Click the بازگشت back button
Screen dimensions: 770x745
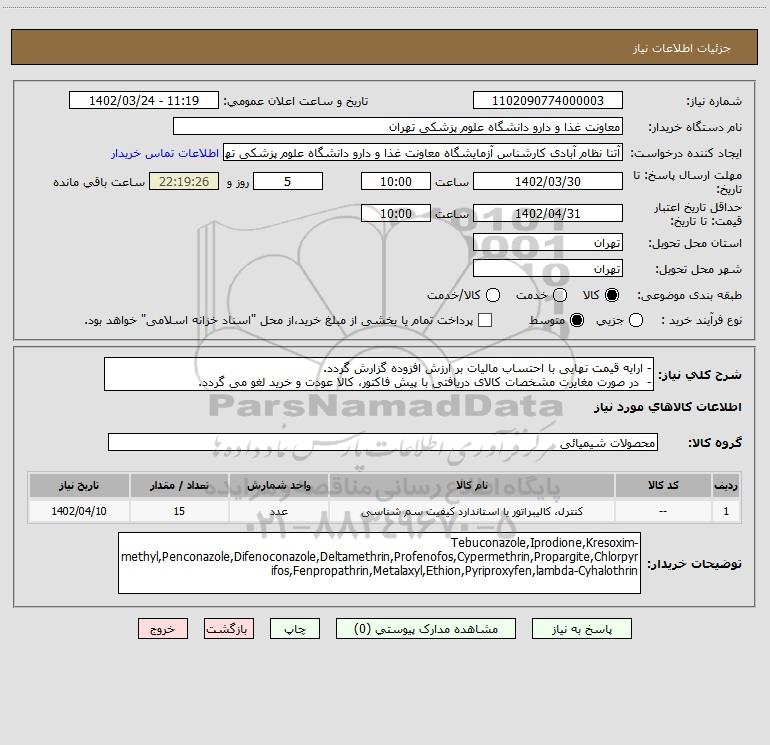[229, 629]
